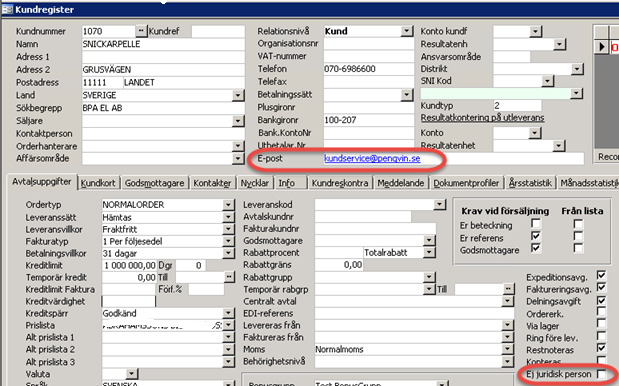The width and height of the screenshot is (619, 386).
Task: Expand the Leveranssätt dropdown showing Hämtas
Action: [x=228, y=217]
